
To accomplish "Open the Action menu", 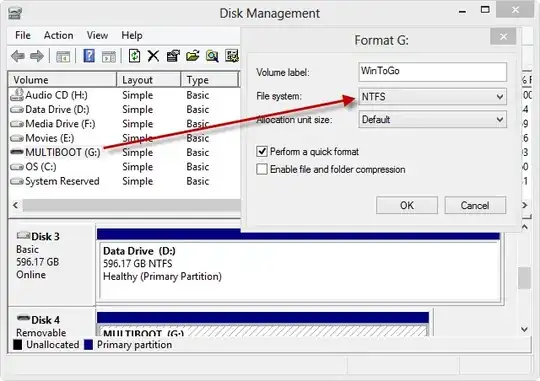I will pos(58,35).
